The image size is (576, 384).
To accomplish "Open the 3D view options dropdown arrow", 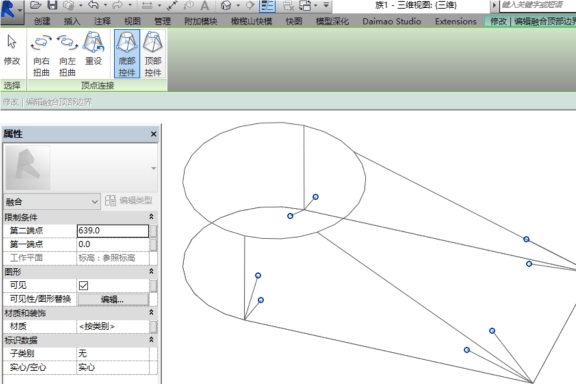I will (x=238, y=5).
